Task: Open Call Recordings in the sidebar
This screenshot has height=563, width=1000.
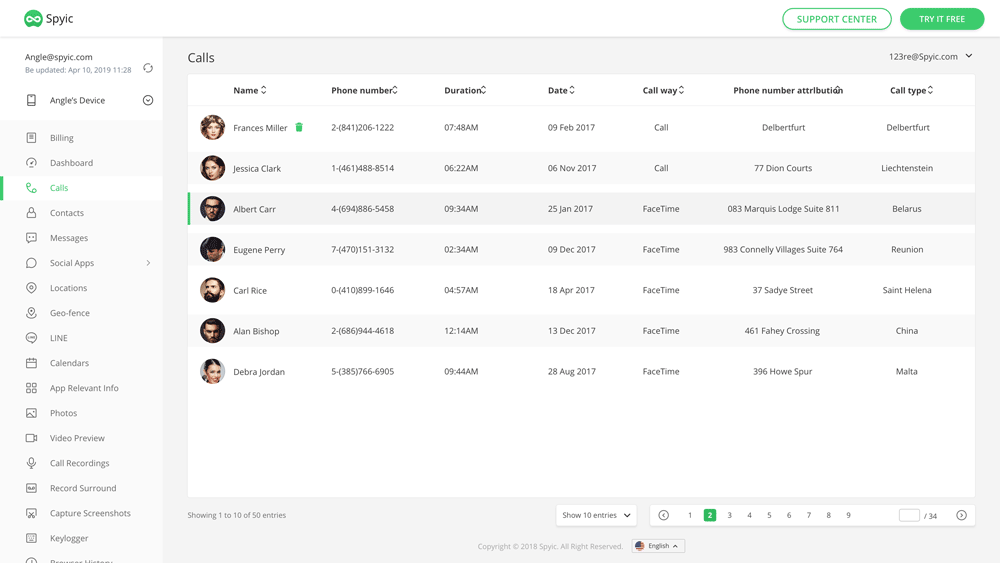Action: click(x=79, y=463)
